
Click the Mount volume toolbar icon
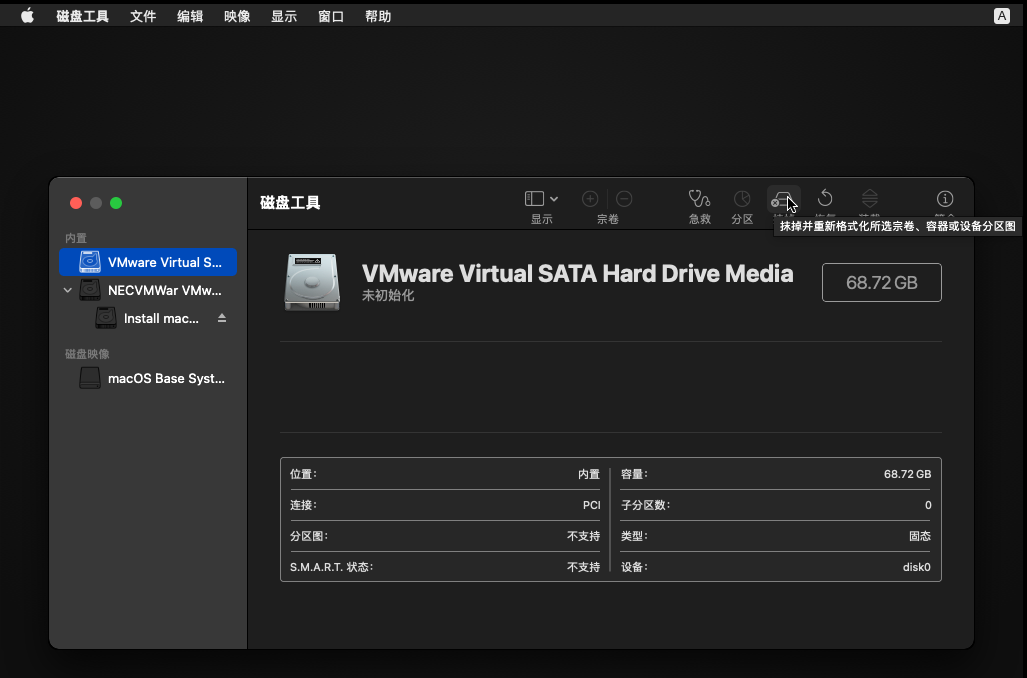pyautogui.click(x=869, y=198)
